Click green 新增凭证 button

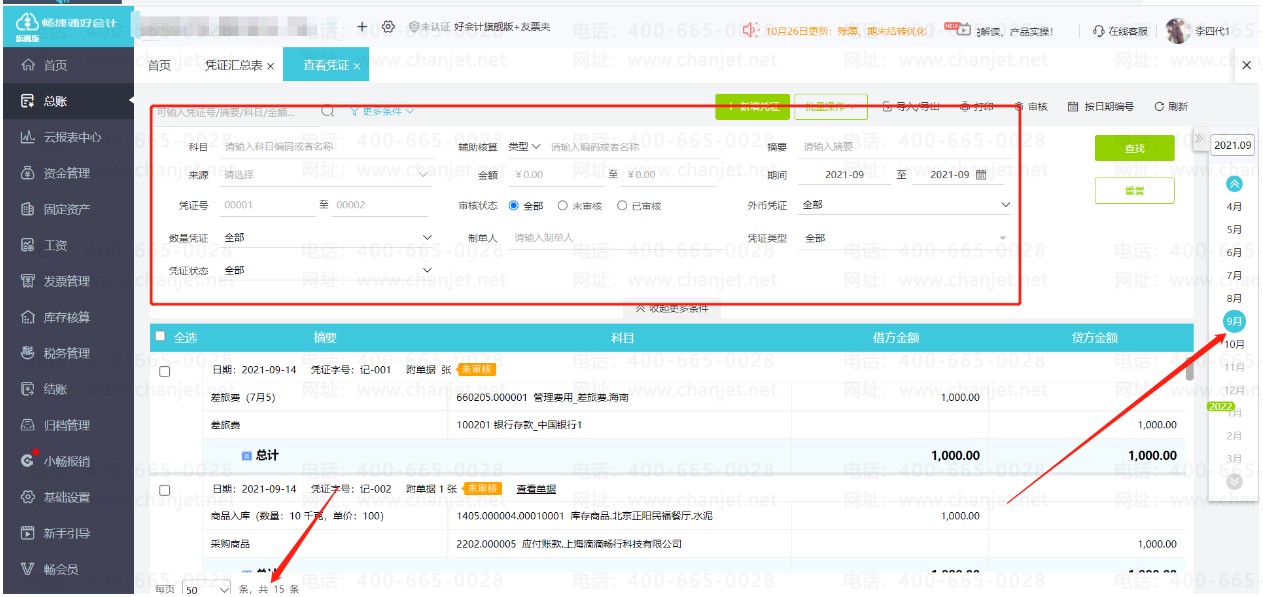753,106
